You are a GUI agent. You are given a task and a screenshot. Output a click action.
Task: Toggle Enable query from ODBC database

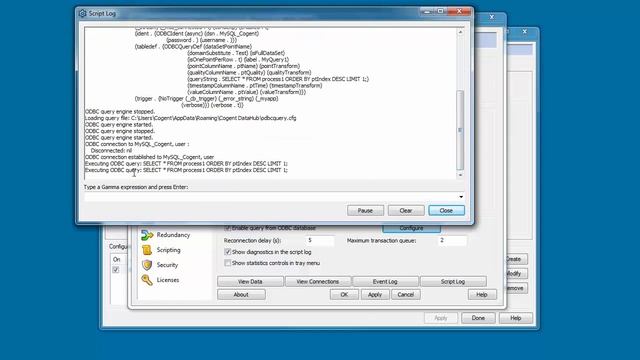[x=228, y=228]
